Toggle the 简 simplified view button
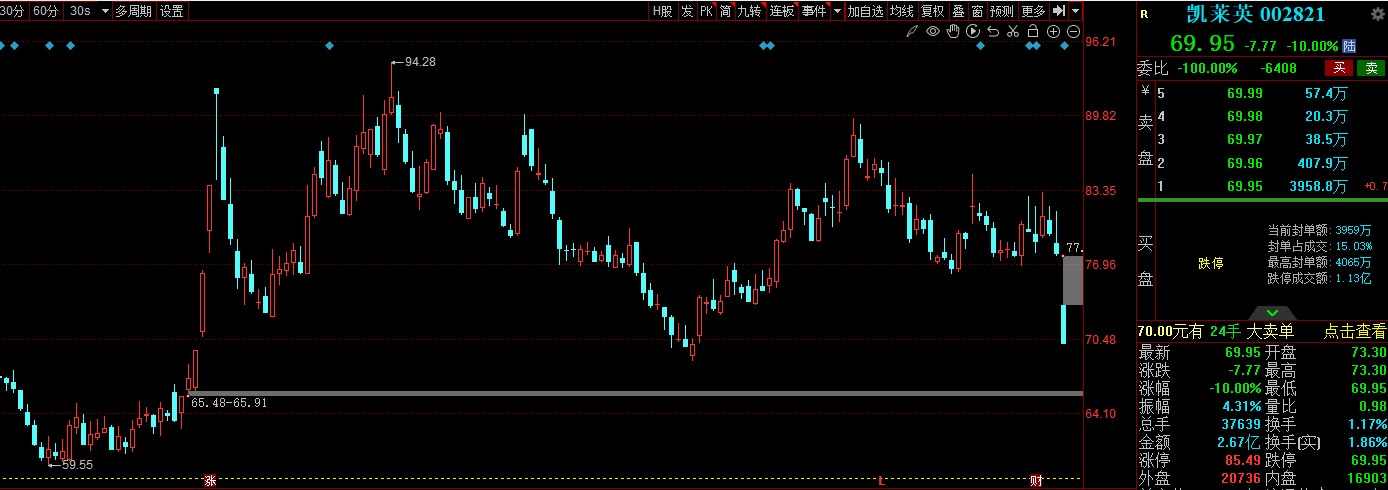The height and width of the screenshot is (490, 1388). tap(725, 11)
